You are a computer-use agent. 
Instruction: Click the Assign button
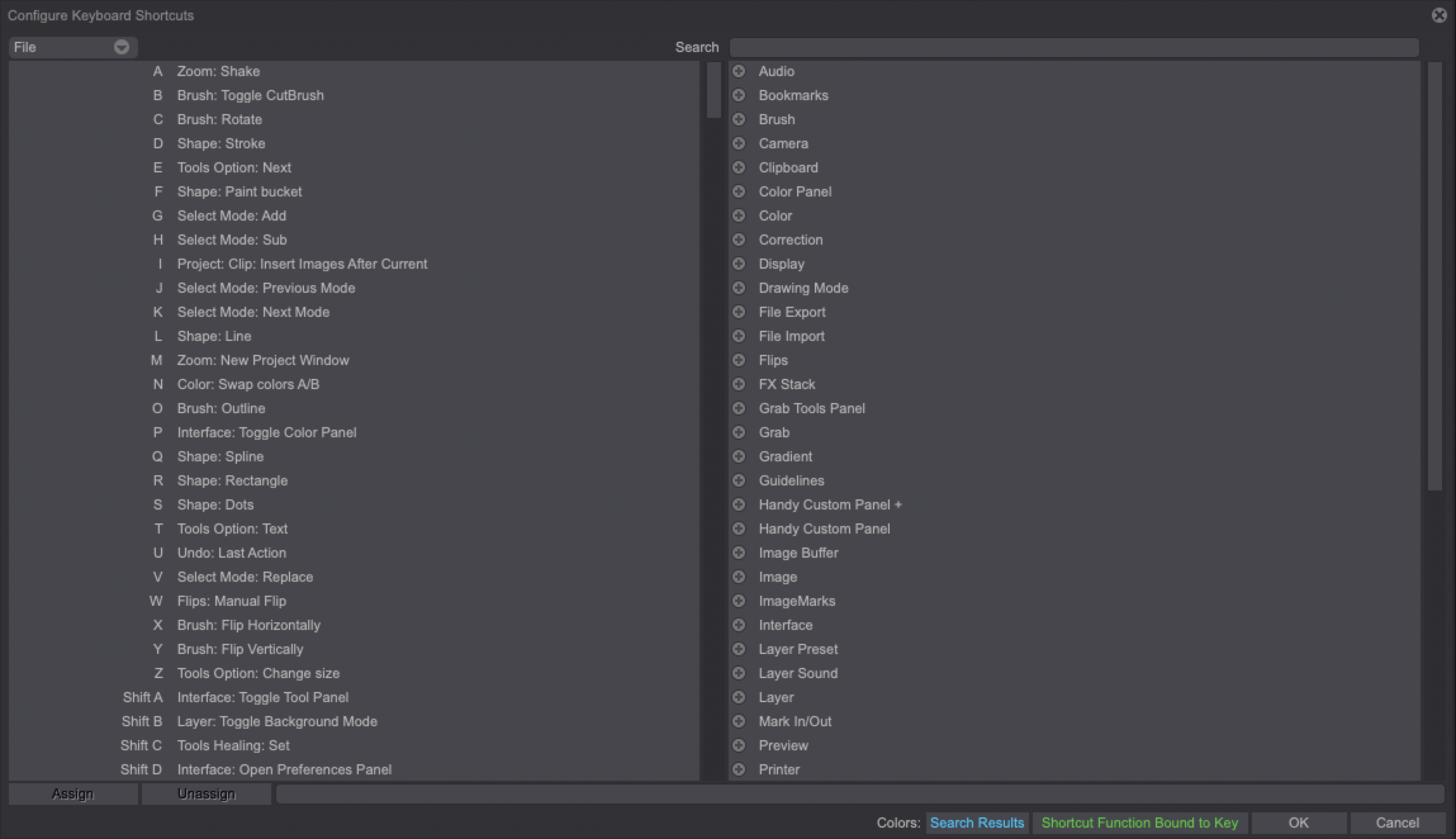pyautogui.click(x=73, y=793)
